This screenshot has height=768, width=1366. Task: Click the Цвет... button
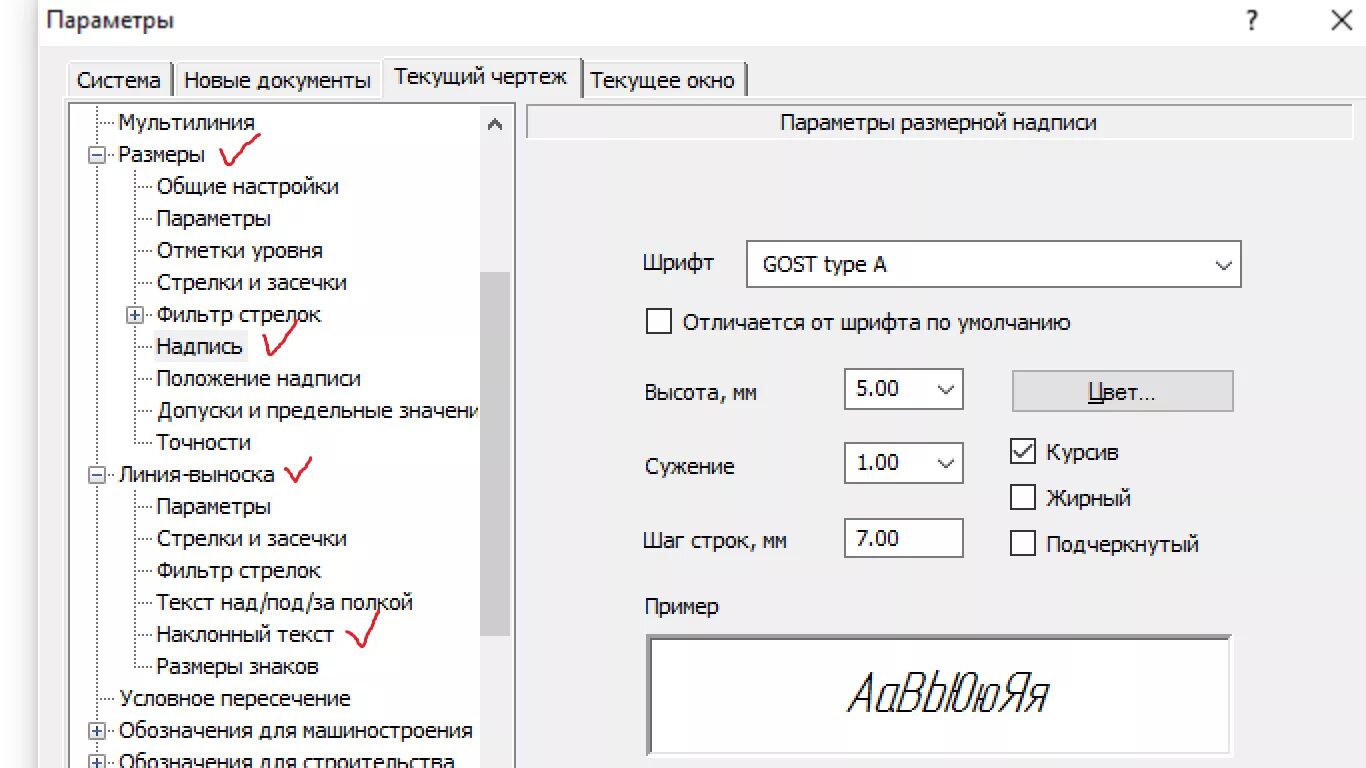coord(1122,391)
